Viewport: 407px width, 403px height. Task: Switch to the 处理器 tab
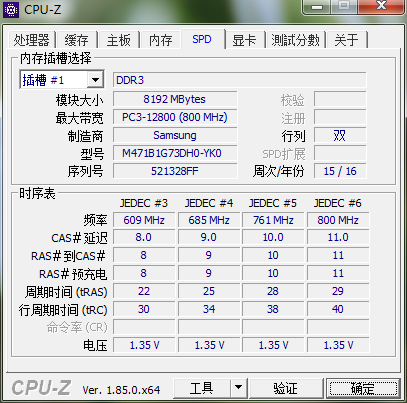click(31, 40)
